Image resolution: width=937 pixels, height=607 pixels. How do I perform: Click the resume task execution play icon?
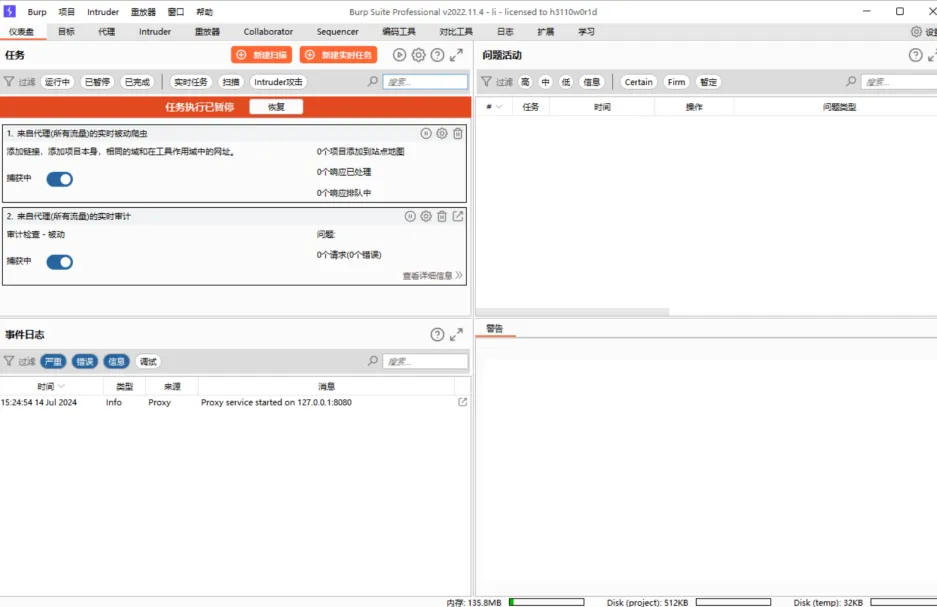tap(399, 55)
